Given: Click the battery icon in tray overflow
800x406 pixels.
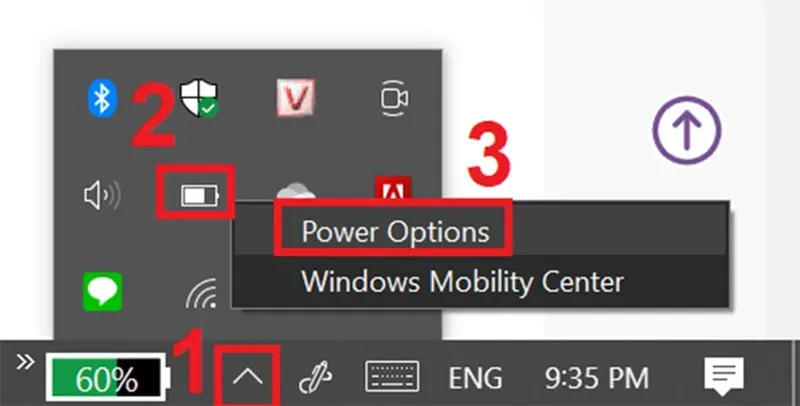Looking at the screenshot, I should pyautogui.click(x=200, y=195).
